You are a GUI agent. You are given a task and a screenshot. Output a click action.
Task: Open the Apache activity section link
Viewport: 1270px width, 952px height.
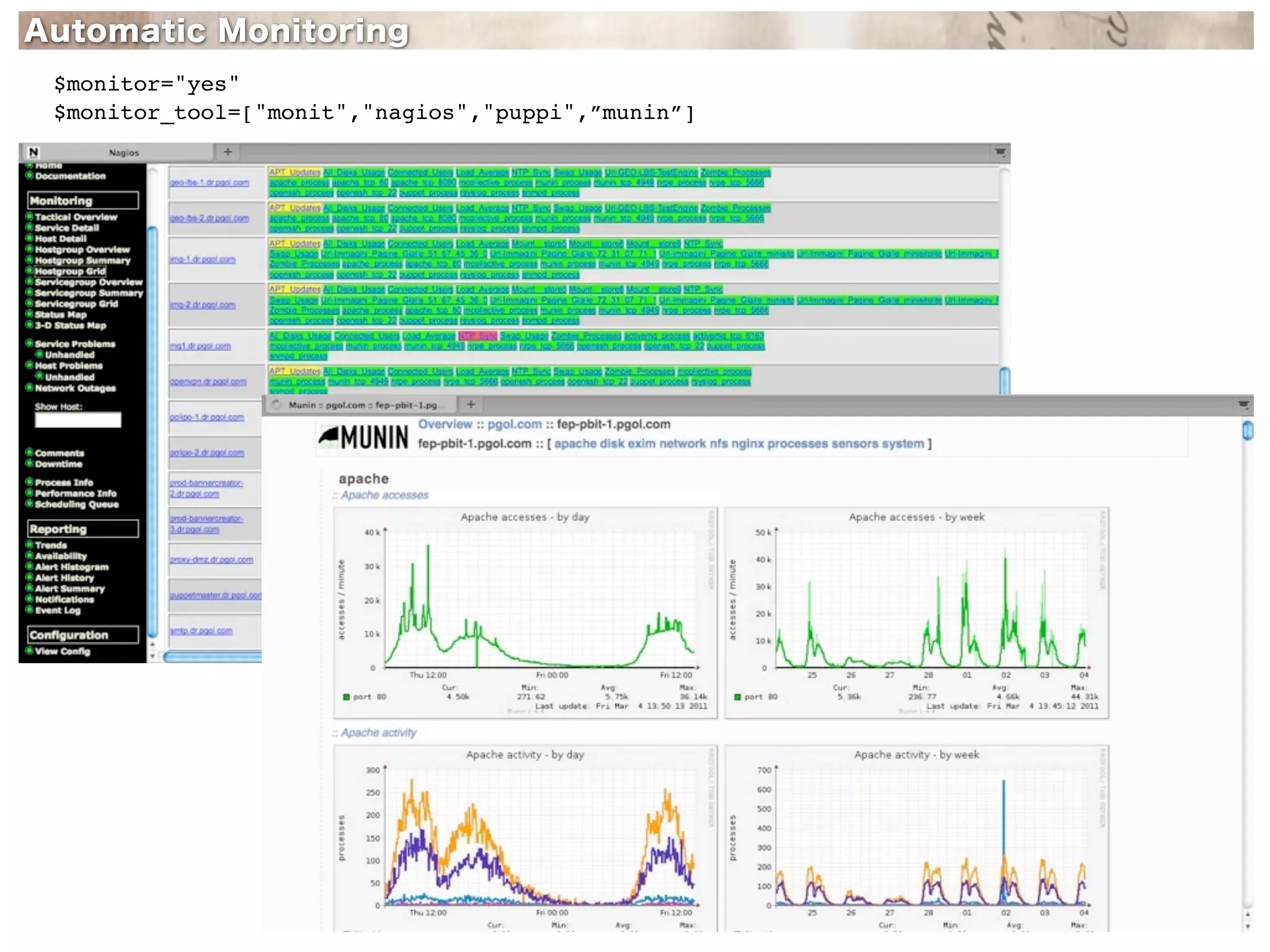click(378, 733)
